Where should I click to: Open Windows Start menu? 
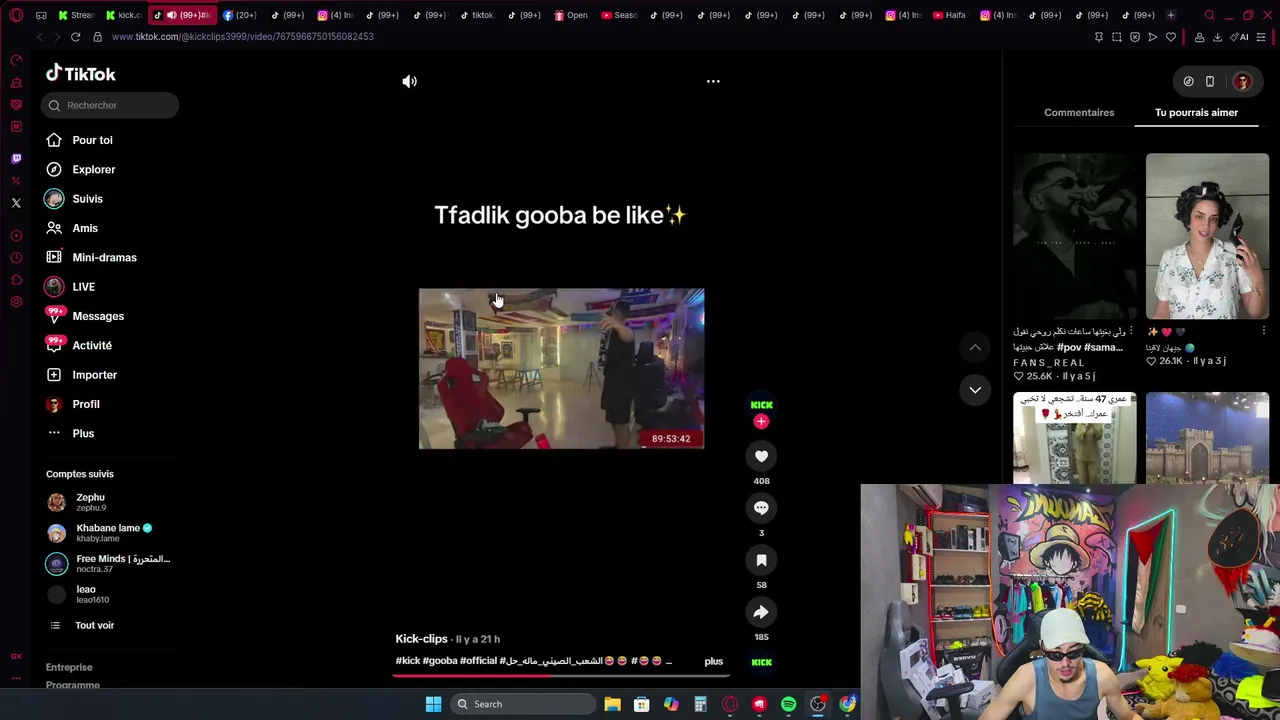[433, 704]
